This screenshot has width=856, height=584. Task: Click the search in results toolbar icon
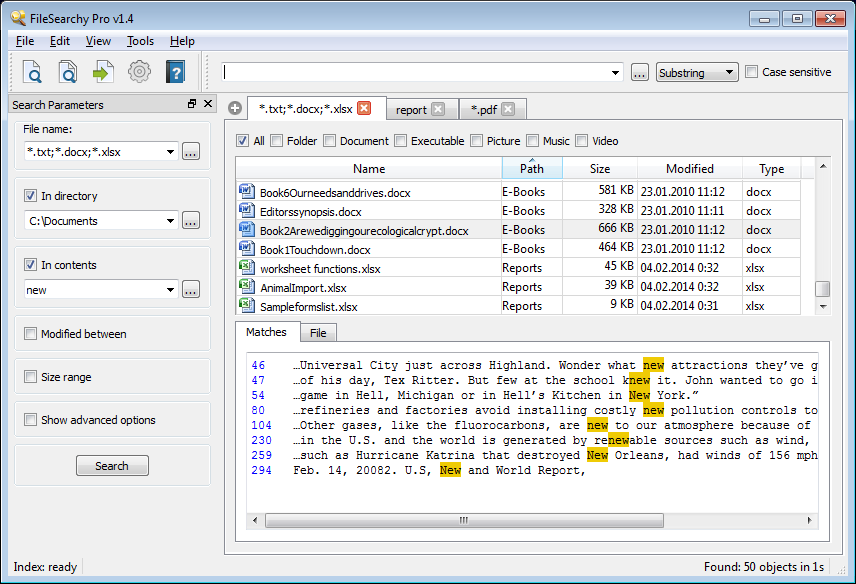coord(68,72)
